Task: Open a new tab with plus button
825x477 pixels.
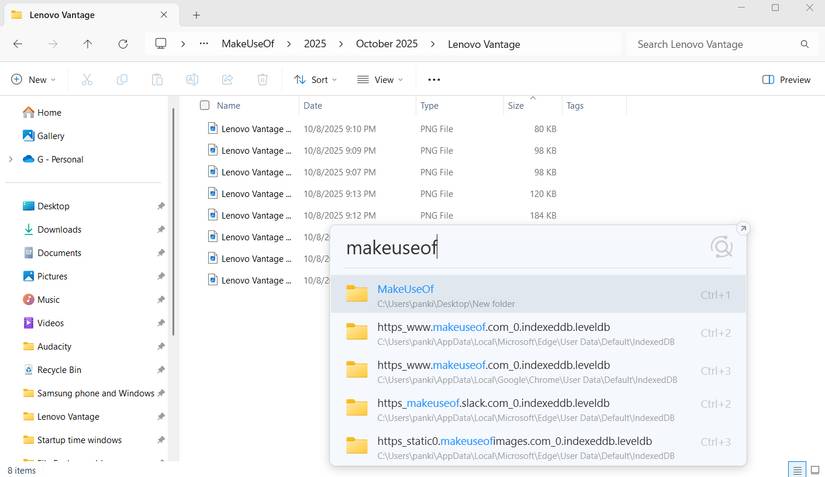Action: pyautogui.click(x=196, y=15)
